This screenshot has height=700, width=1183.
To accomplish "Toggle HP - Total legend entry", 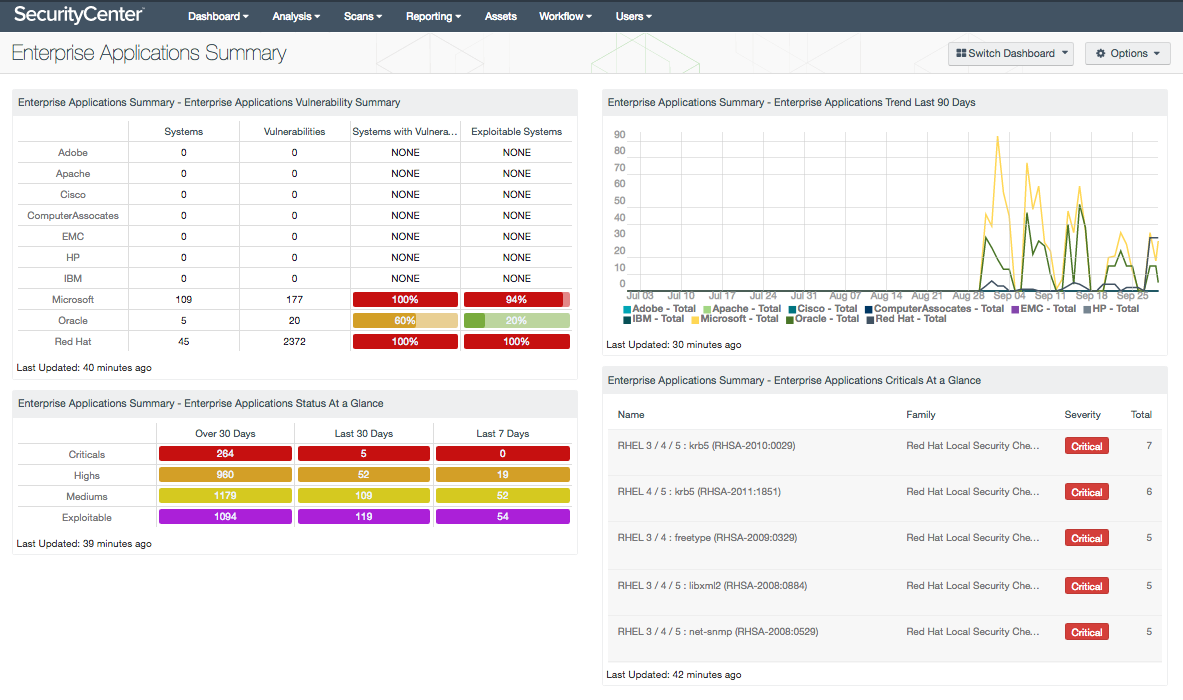I will pos(1111,309).
